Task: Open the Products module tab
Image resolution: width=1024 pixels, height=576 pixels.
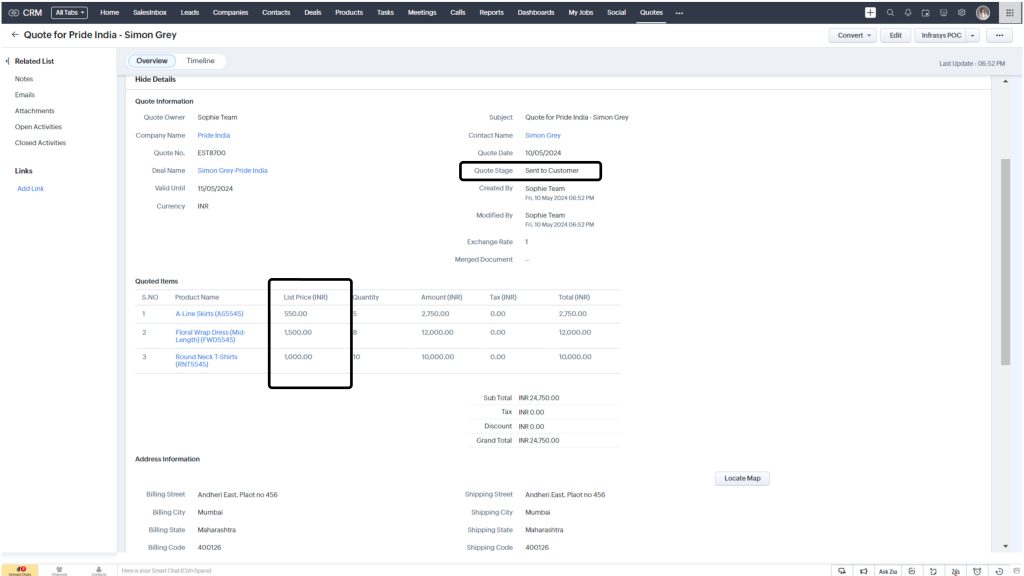Action: coord(349,12)
